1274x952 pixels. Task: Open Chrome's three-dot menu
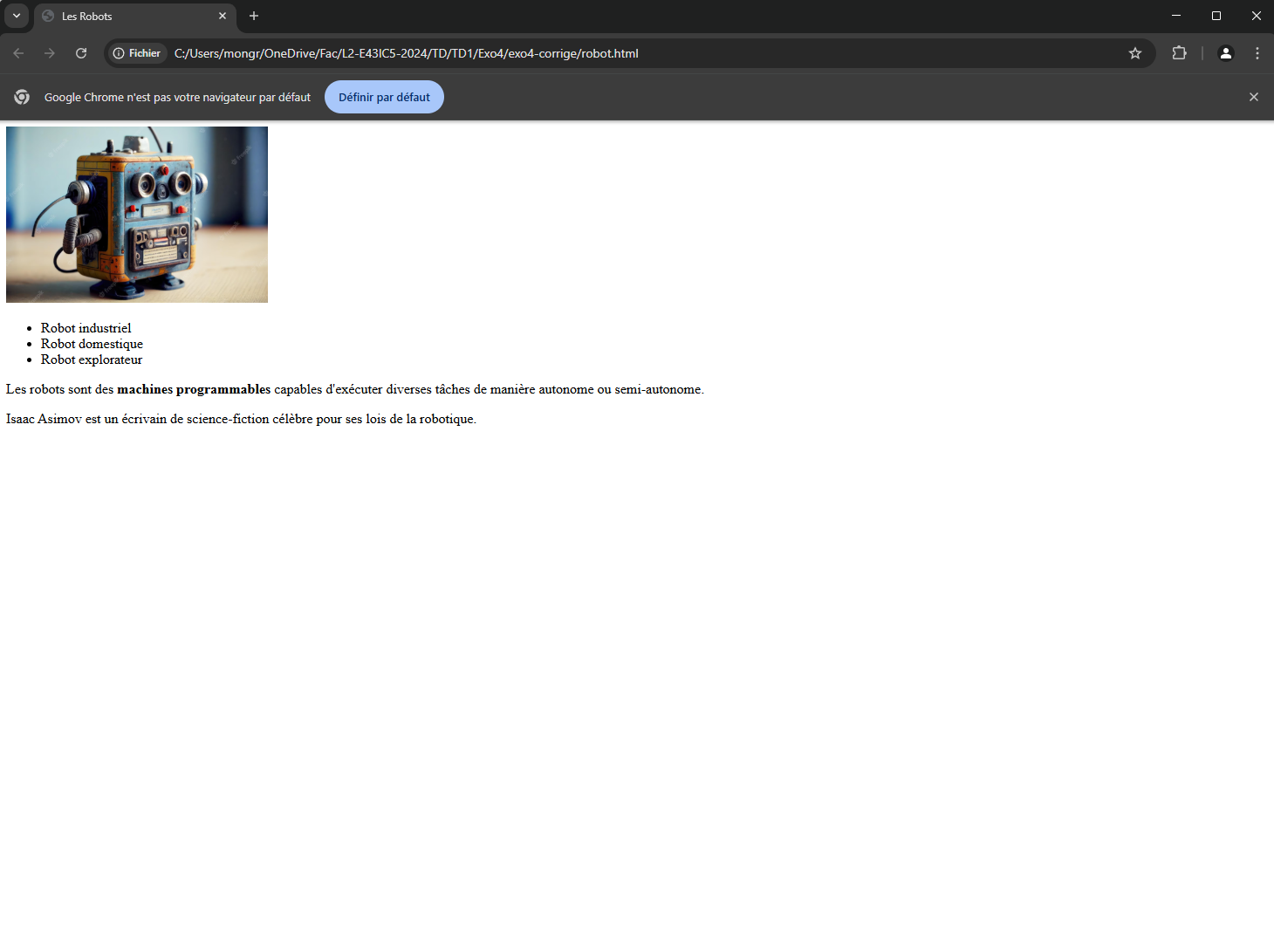click(1257, 53)
